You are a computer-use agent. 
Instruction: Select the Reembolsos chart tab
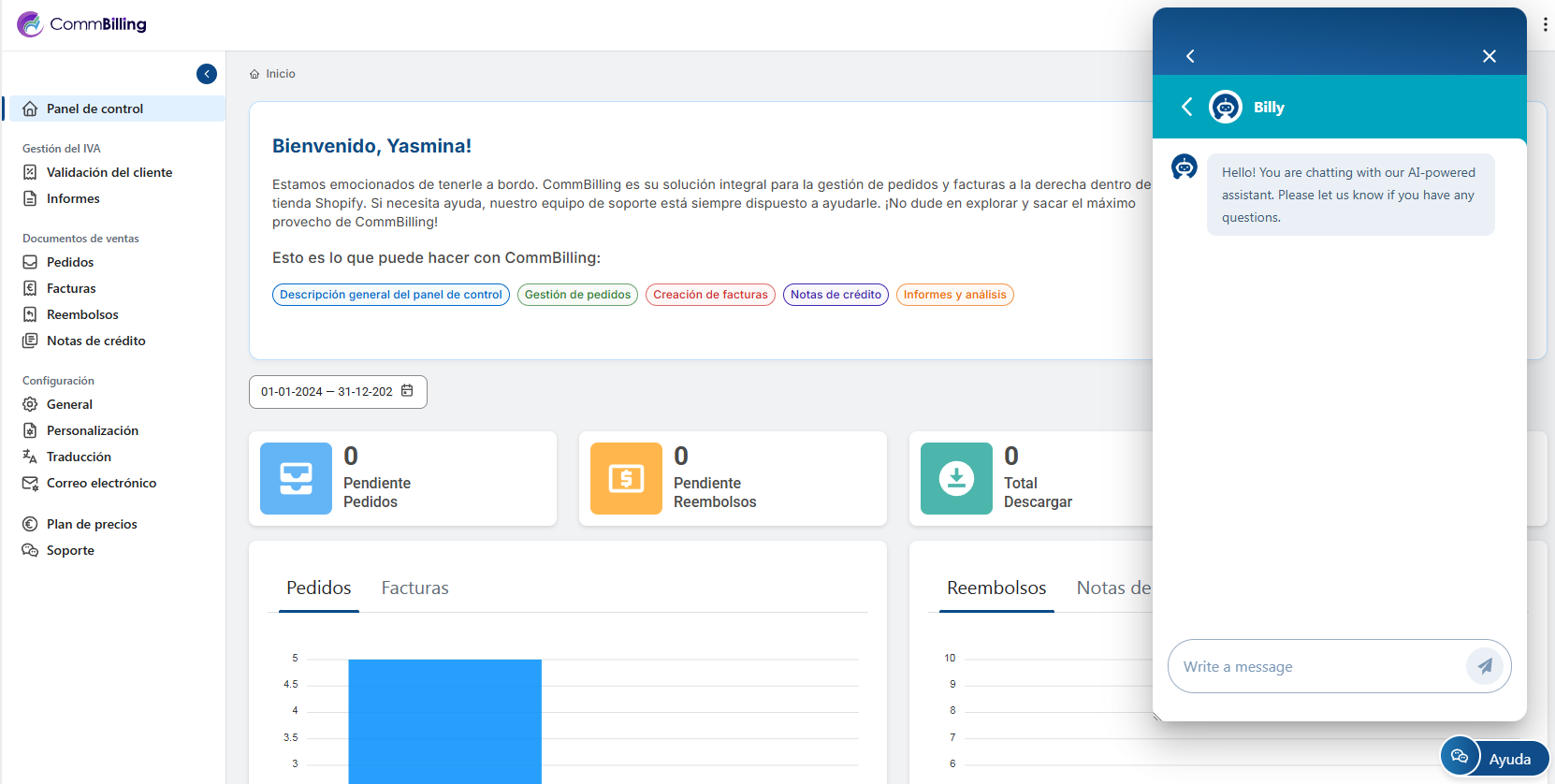995,588
